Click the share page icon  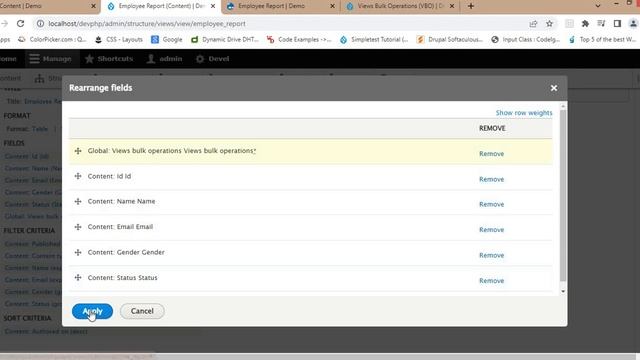click(x=533, y=24)
